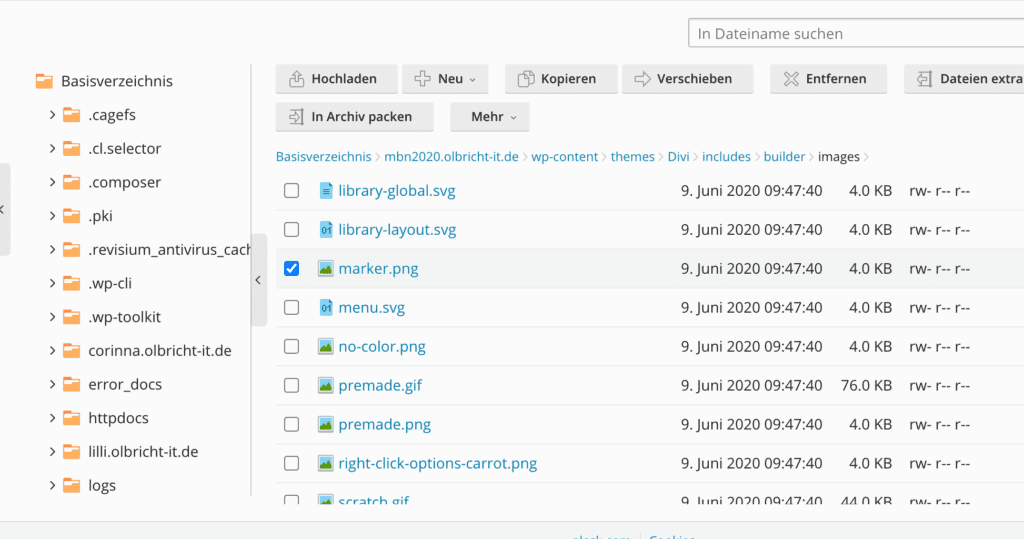Navigate to wp-content breadcrumb
Image resolution: width=1024 pixels, height=539 pixels.
(x=564, y=157)
